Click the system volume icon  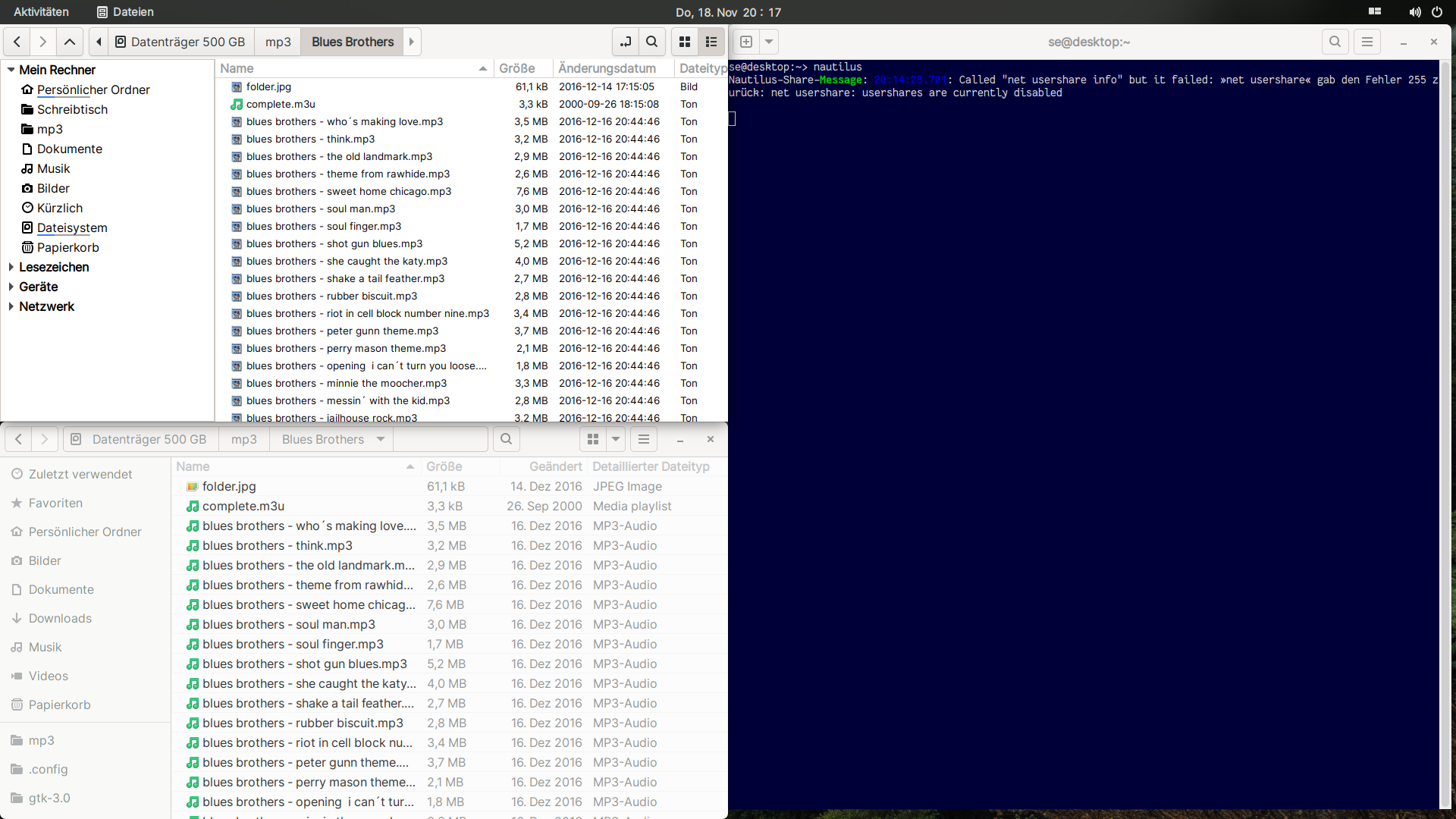click(x=1414, y=12)
